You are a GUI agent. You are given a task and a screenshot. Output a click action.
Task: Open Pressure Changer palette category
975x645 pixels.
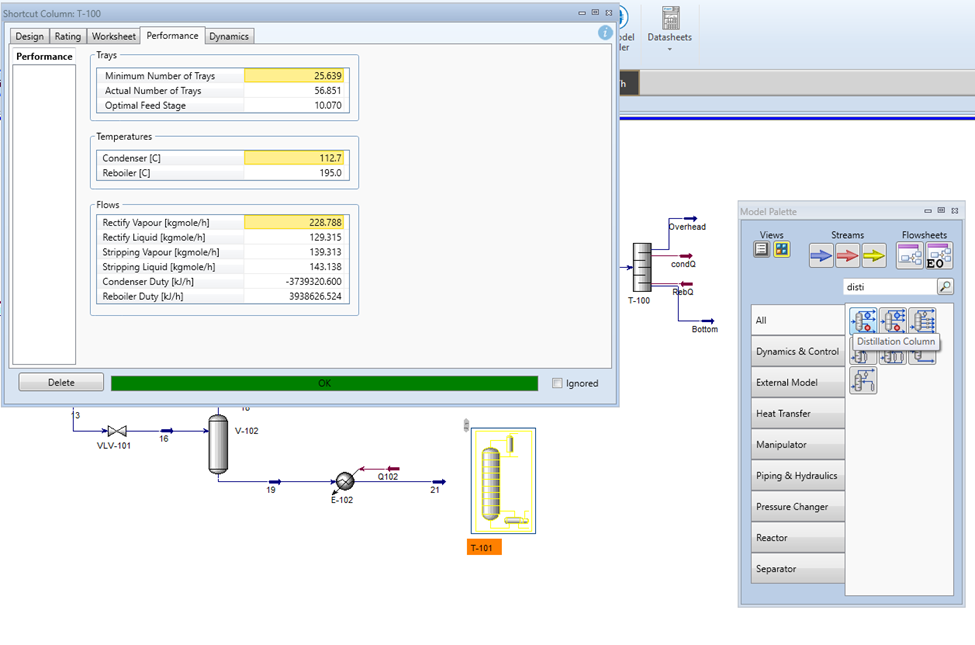coord(798,507)
